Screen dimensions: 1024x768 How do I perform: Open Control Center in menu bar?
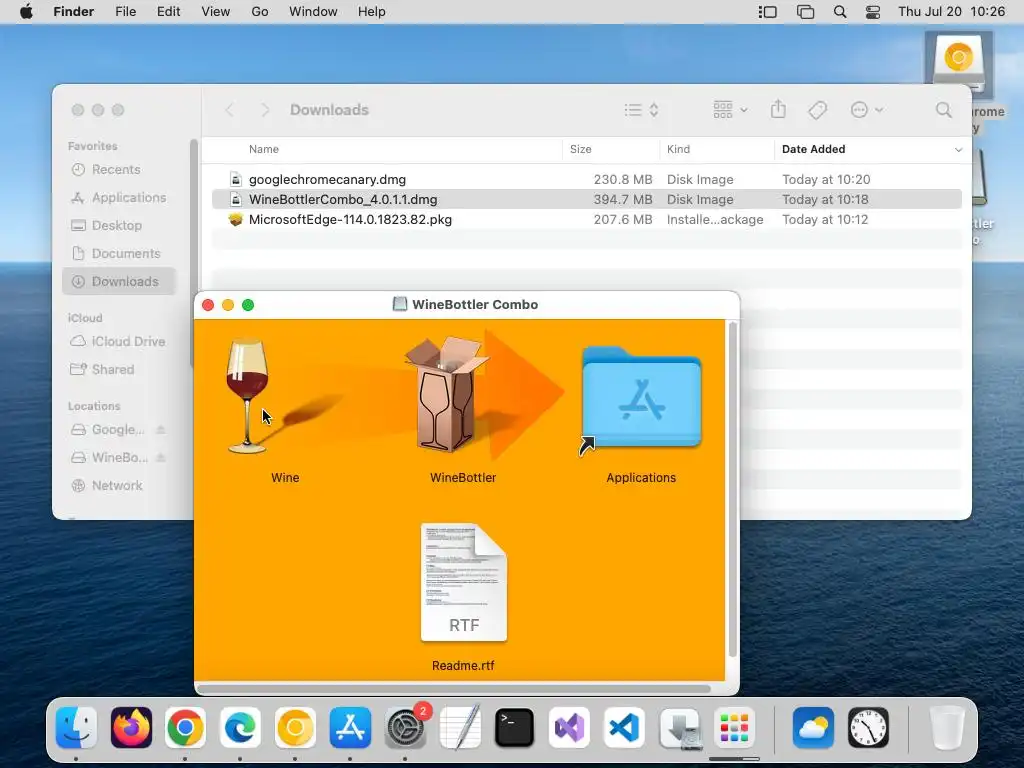pos(872,12)
